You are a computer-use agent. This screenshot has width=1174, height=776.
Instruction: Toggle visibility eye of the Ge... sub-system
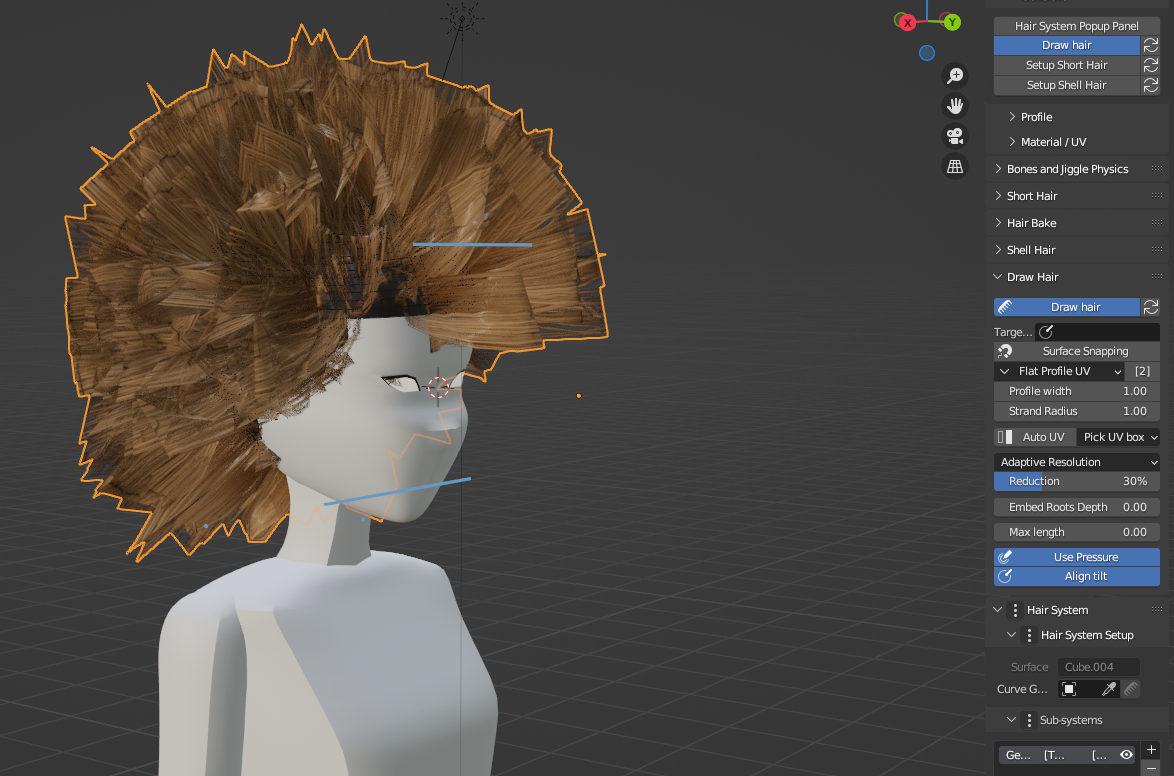(x=1125, y=755)
